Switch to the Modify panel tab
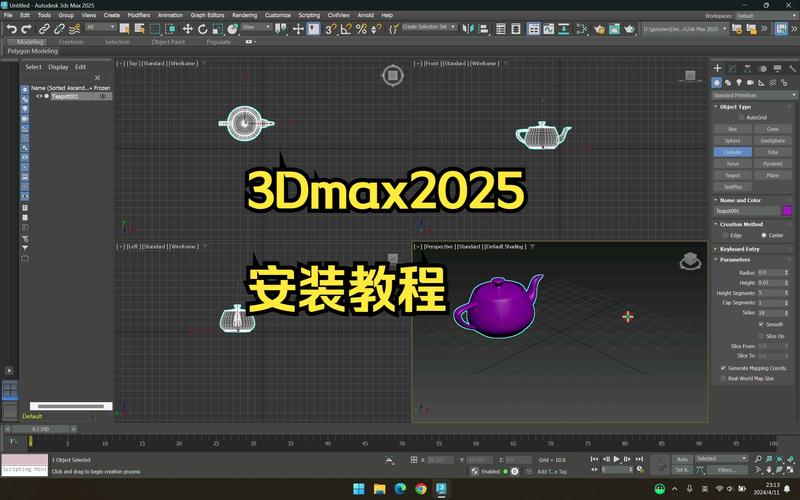The image size is (800, 500). point(732,68)
